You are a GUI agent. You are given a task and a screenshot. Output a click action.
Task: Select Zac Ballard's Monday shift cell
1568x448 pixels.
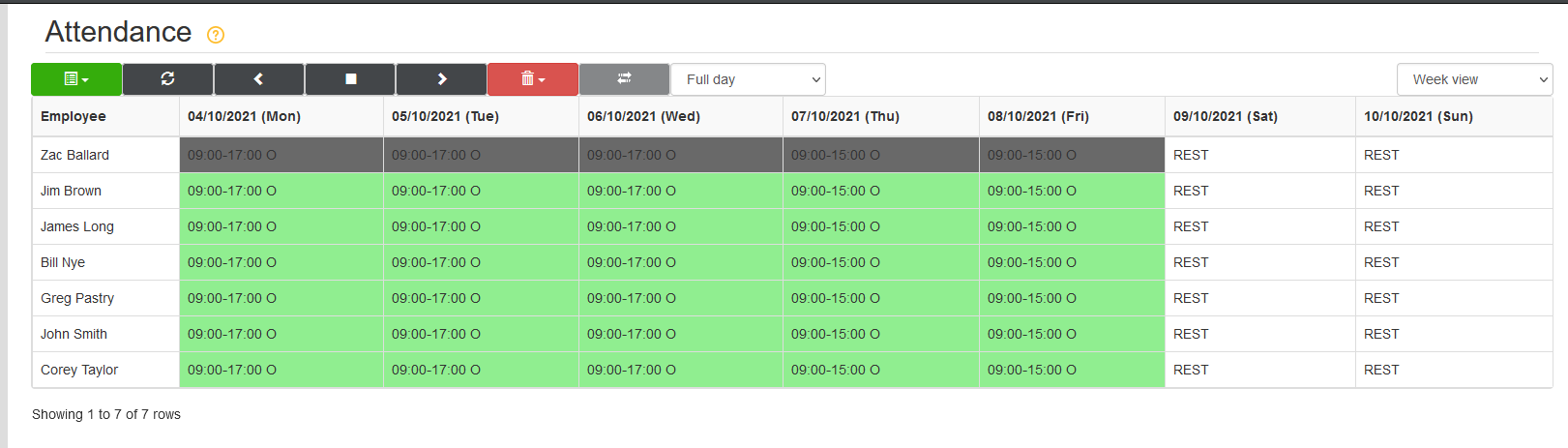pos(281,155)
